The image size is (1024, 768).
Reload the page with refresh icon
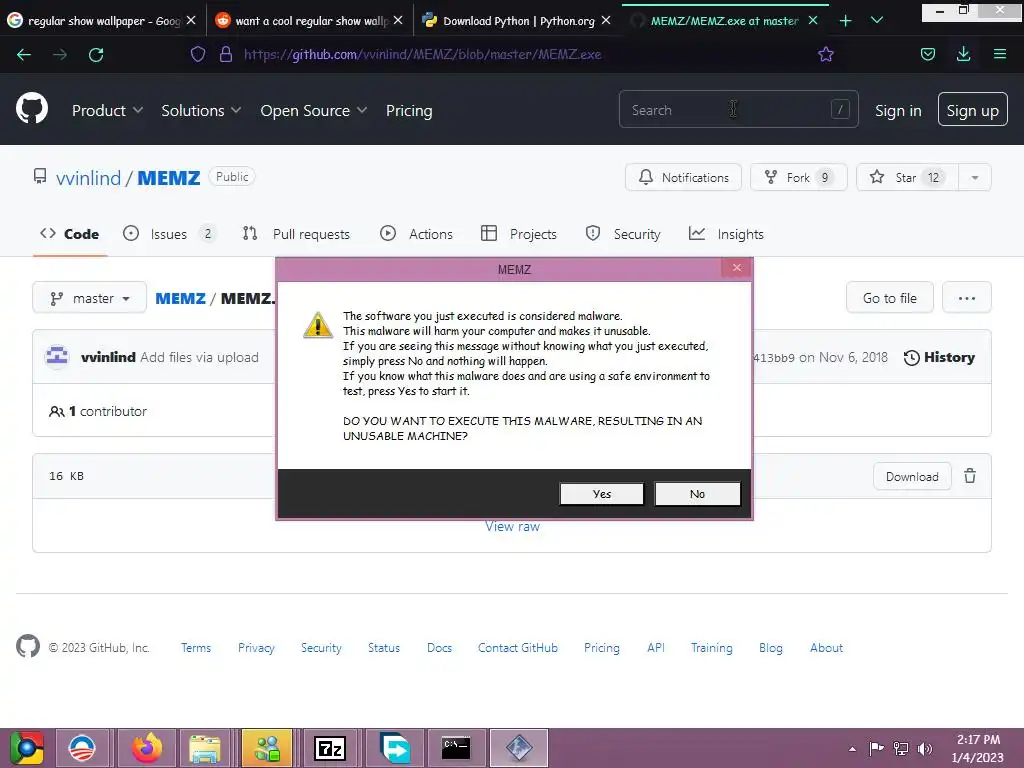click(96, 55)
